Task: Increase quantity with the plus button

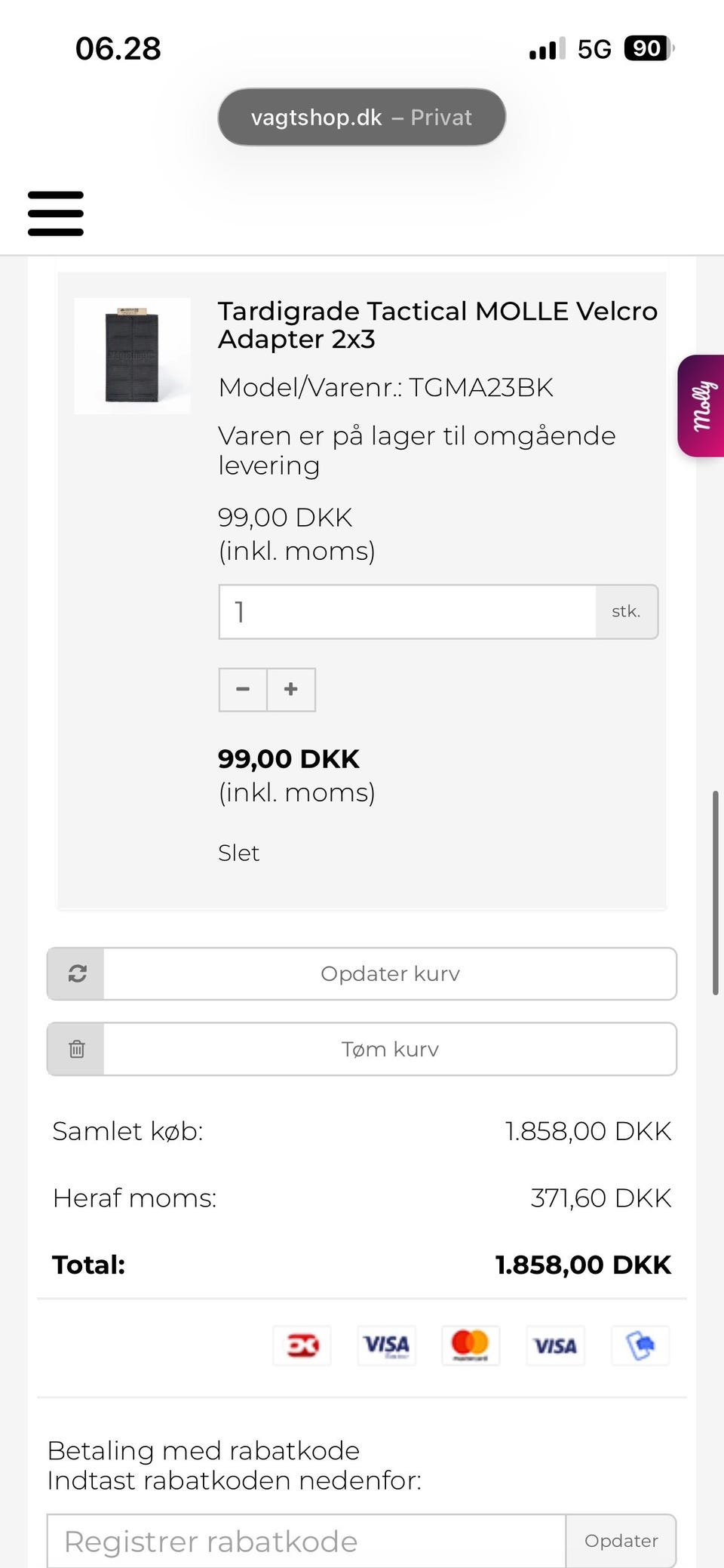Action: pyautogui.click(x=291, y=690)
